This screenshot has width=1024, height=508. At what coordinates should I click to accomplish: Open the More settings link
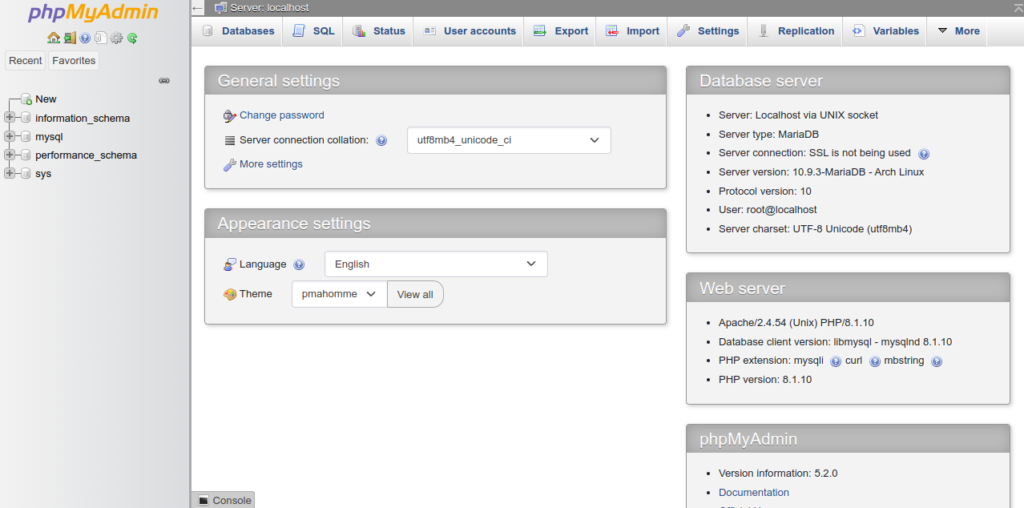(271, 164)
